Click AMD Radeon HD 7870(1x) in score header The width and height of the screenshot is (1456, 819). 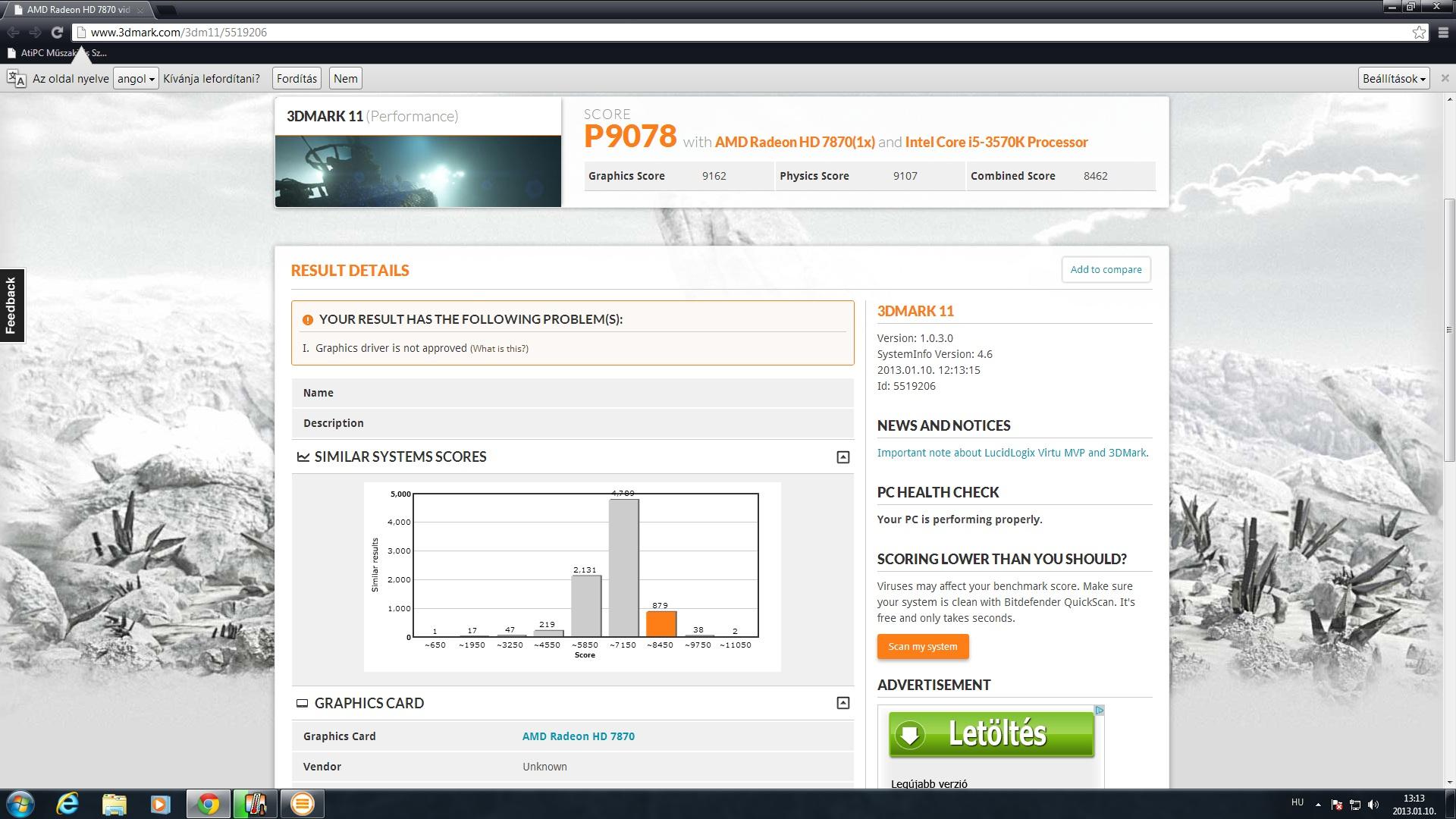795,142
